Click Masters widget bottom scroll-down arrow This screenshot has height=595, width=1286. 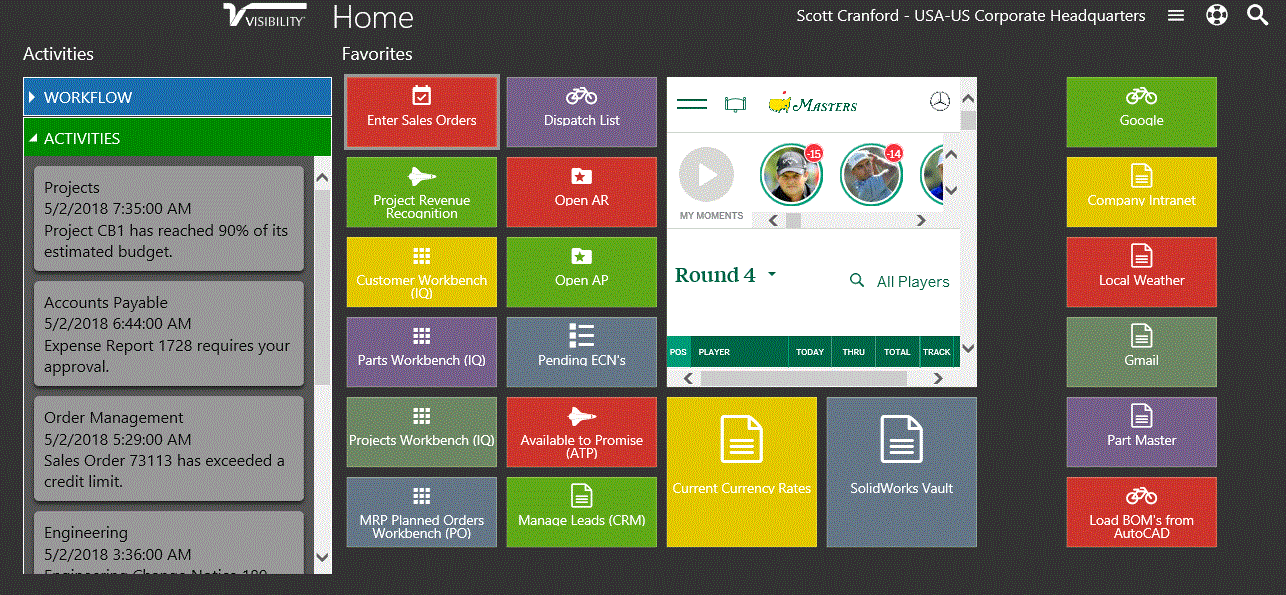pyautogui.click(x=968, y=349)
